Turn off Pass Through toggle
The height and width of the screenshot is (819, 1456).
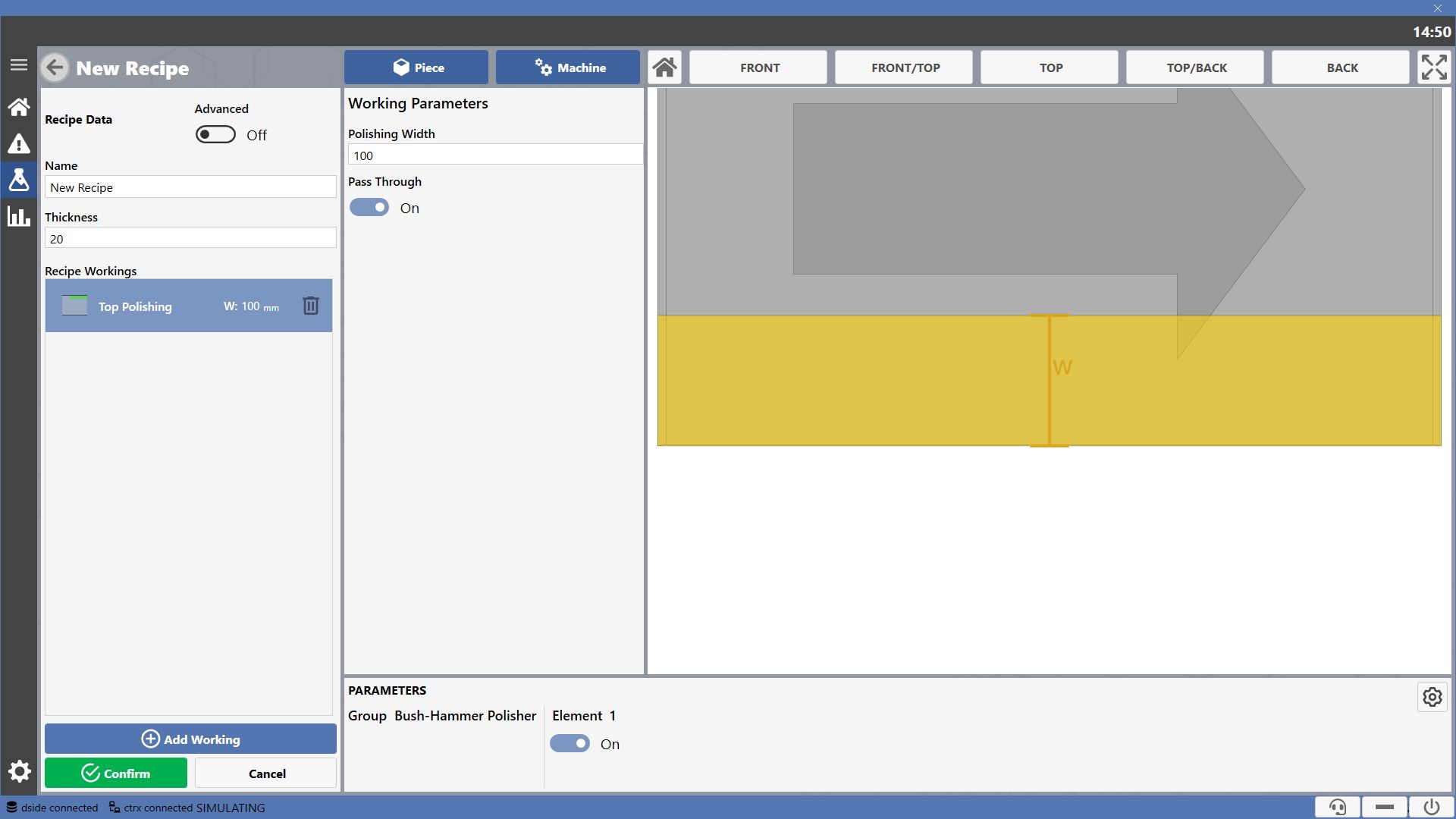point(369,208)
